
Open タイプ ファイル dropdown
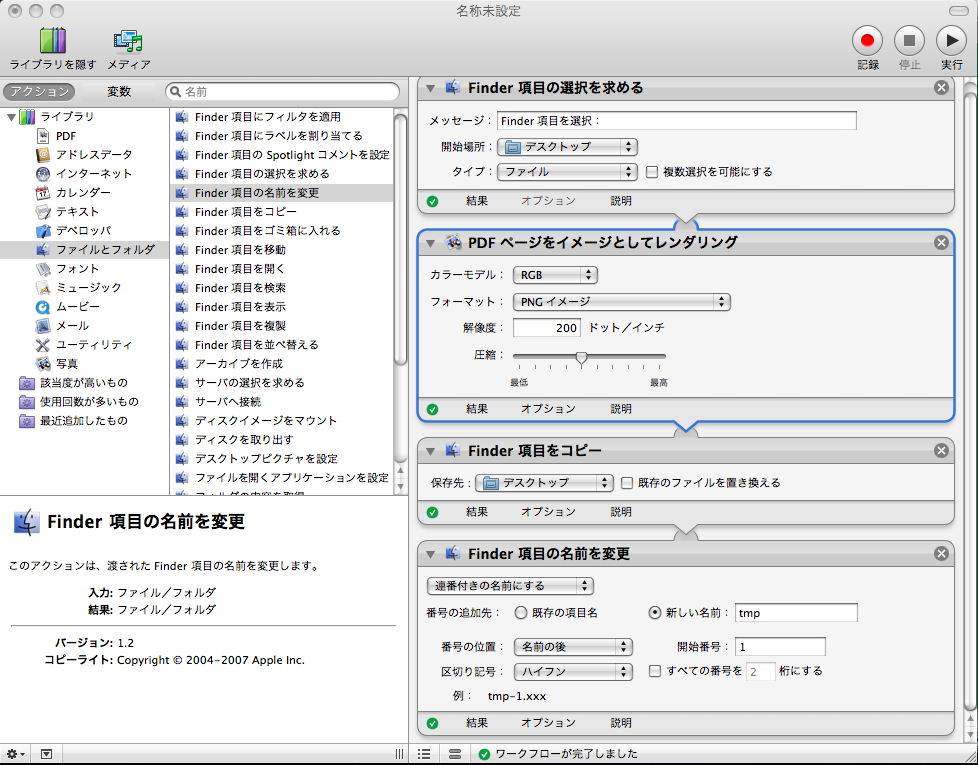[x=567, y=171]
